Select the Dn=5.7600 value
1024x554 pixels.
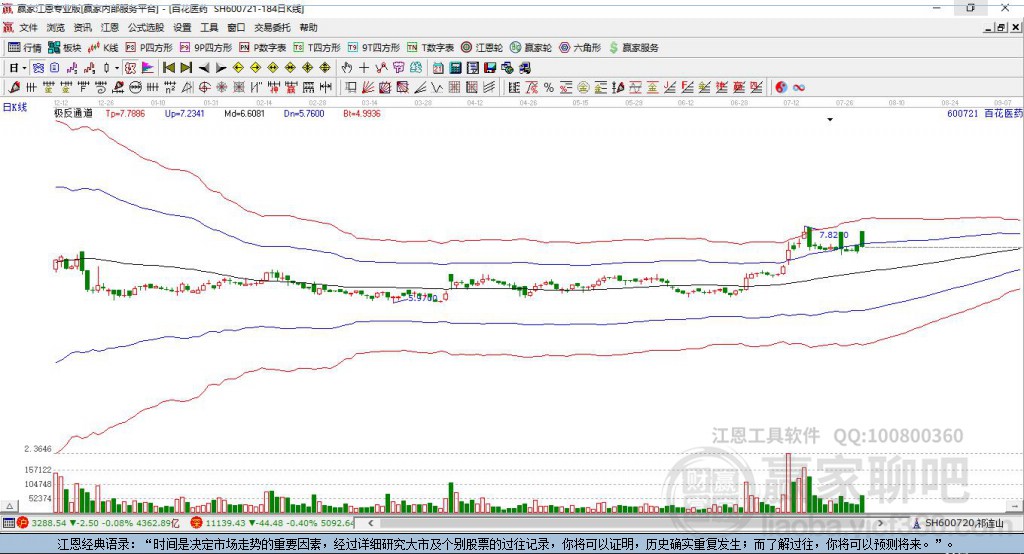point(304,114)
